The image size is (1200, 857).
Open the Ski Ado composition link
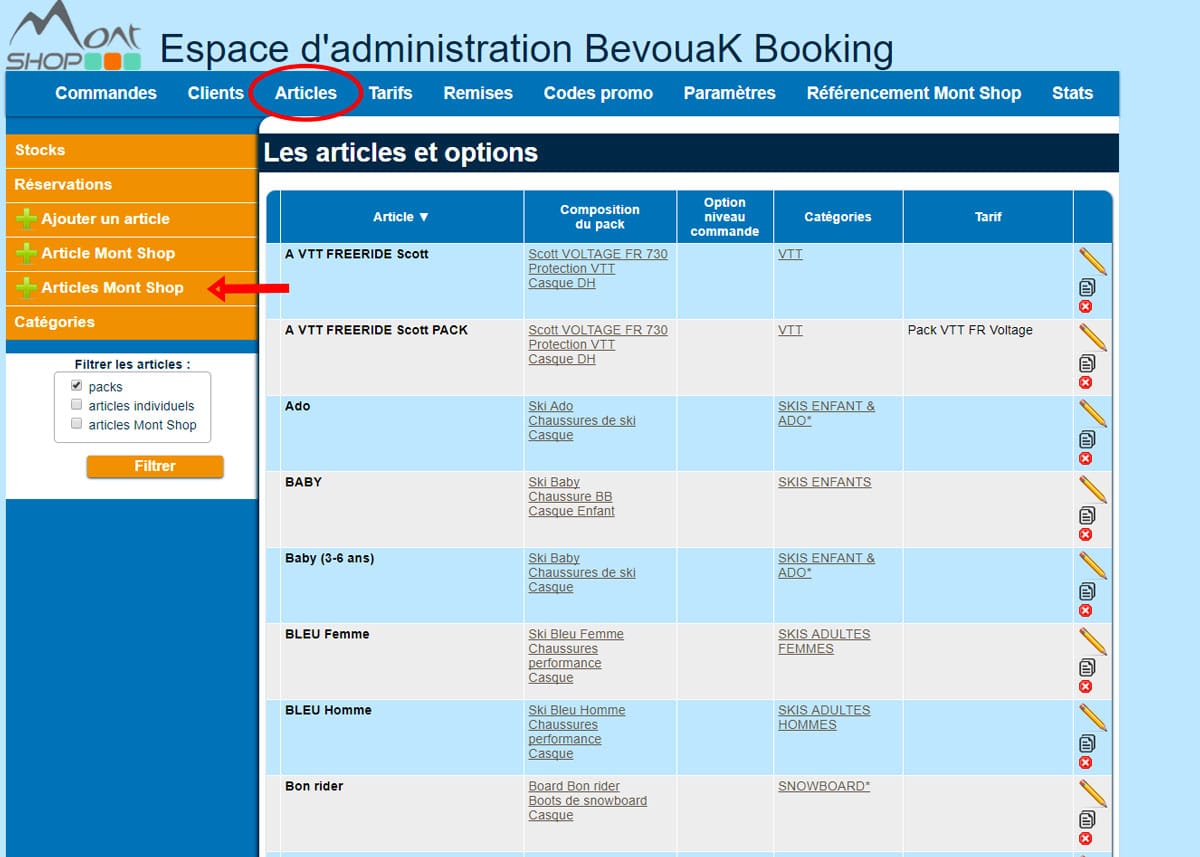pyautogui.click(x=551, y=406)
